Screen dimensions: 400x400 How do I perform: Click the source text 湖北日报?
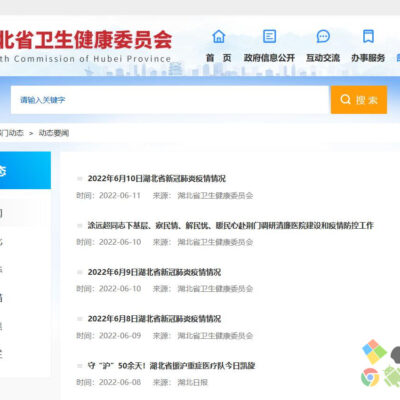(192, 382)
